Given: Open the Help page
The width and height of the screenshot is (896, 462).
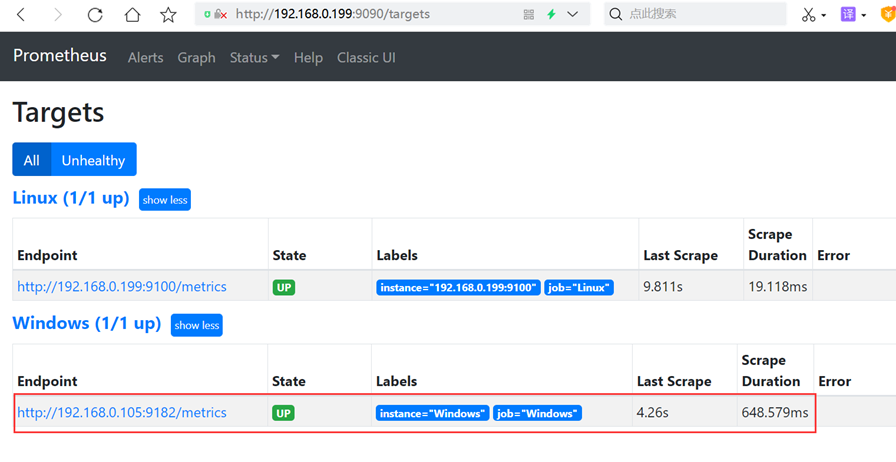Looking at the screenshot, I should point(309,58).
